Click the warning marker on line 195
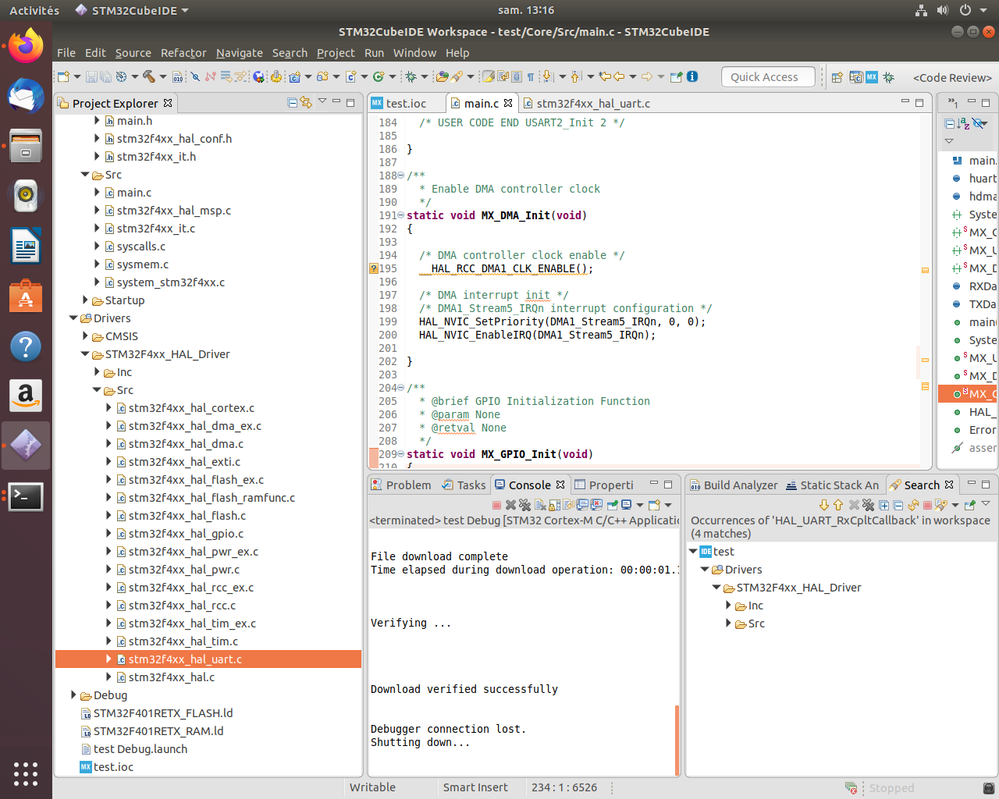The image size is (999, 799). pos(374,269)
